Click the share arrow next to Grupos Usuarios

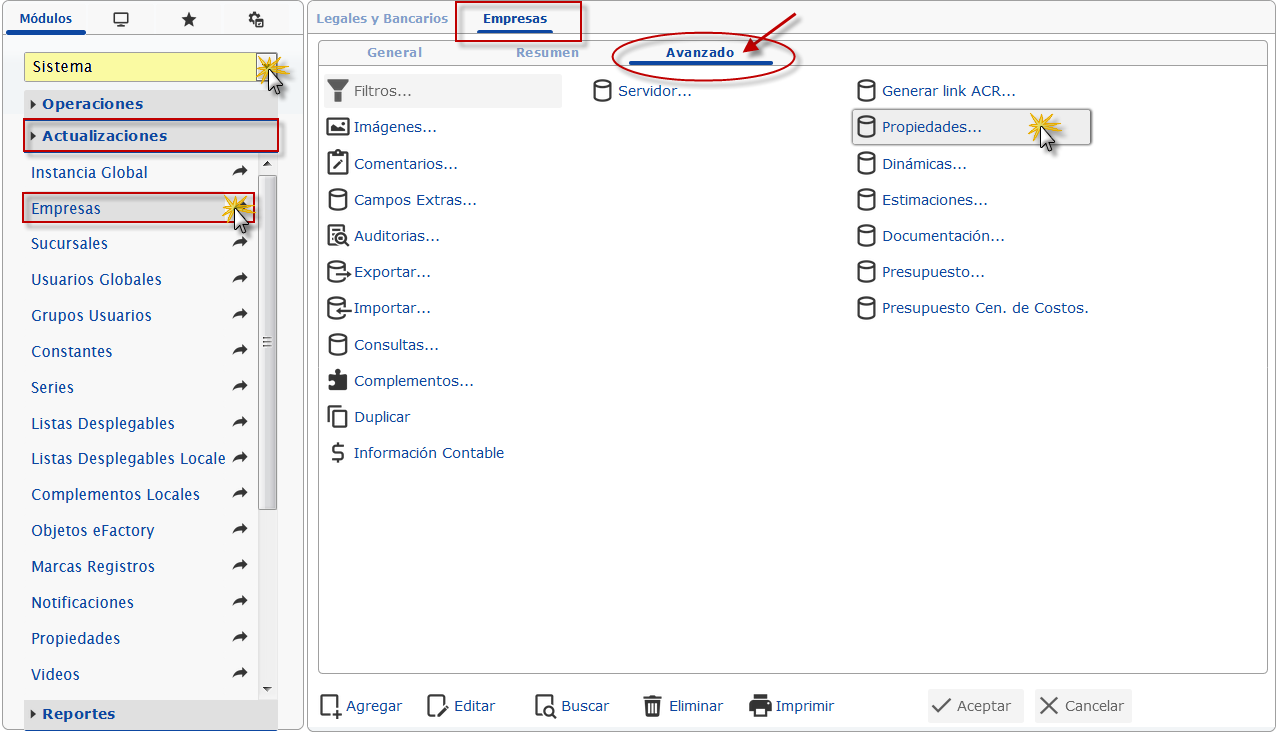[x=240, y=315]
